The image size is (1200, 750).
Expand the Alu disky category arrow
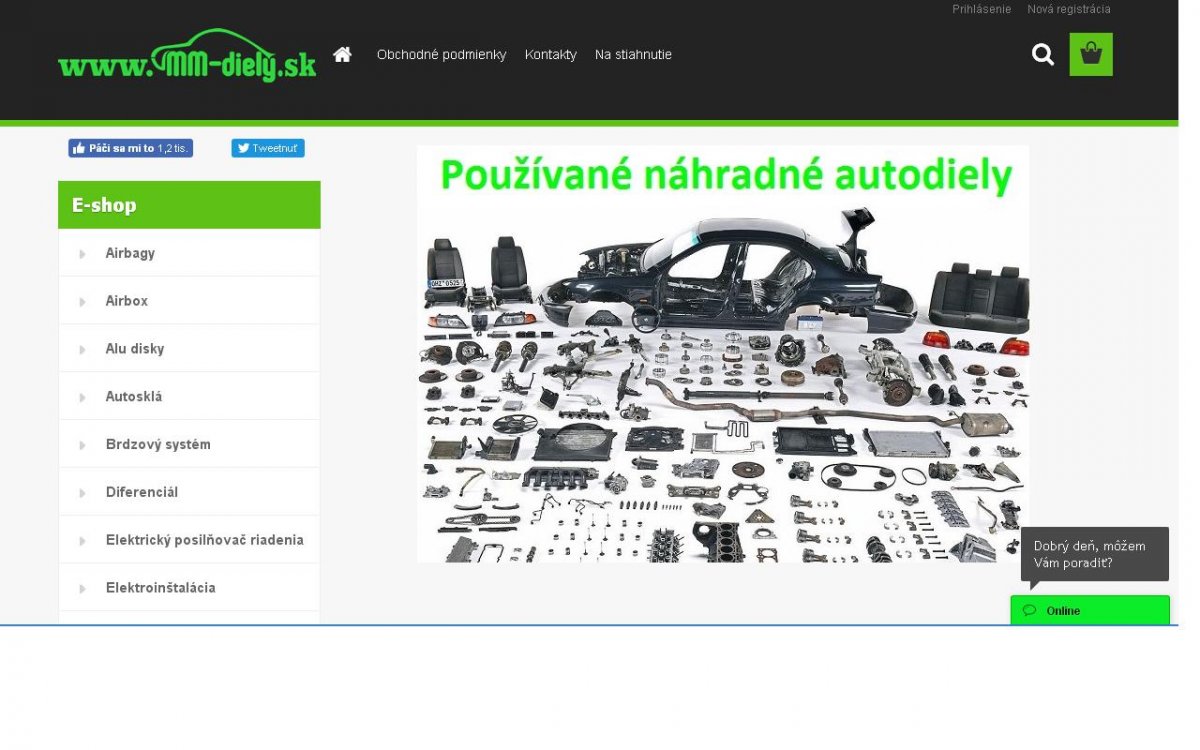click(83, 350)
